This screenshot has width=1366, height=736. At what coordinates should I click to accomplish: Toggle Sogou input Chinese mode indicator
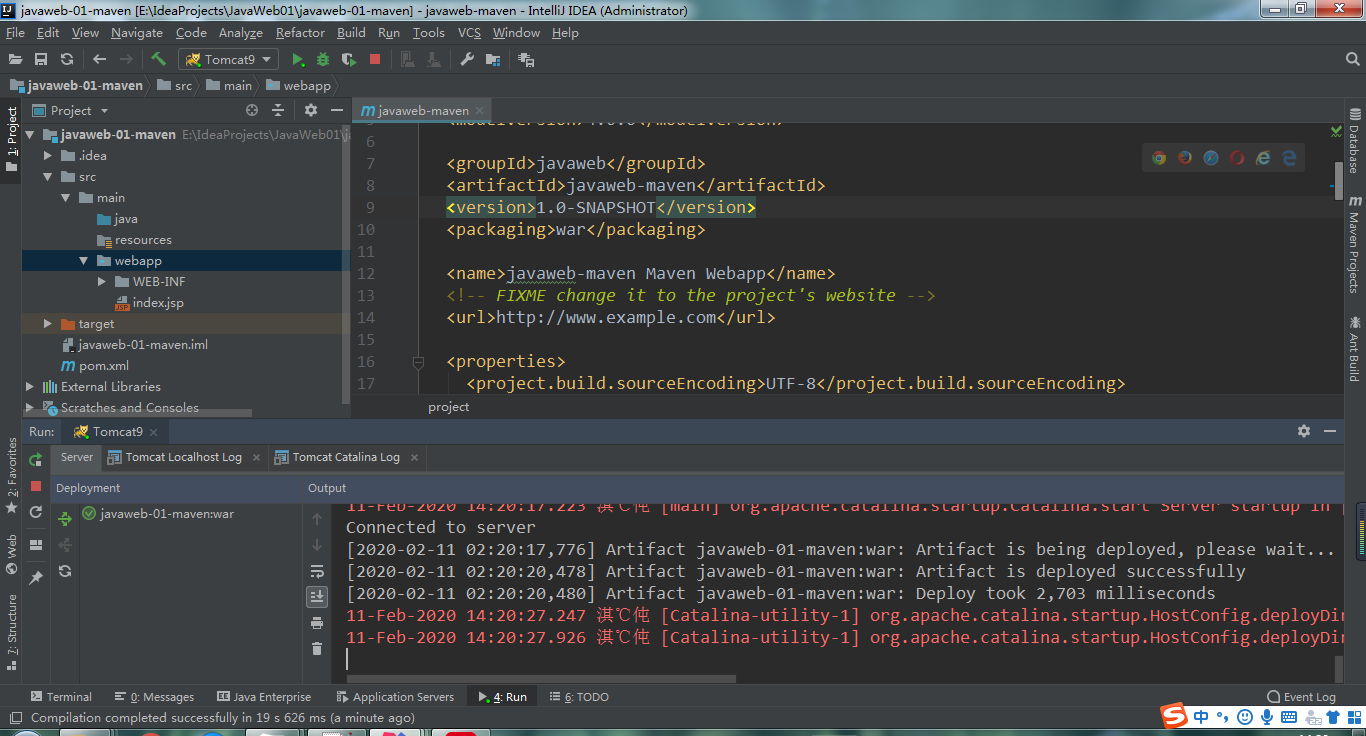1201,716
